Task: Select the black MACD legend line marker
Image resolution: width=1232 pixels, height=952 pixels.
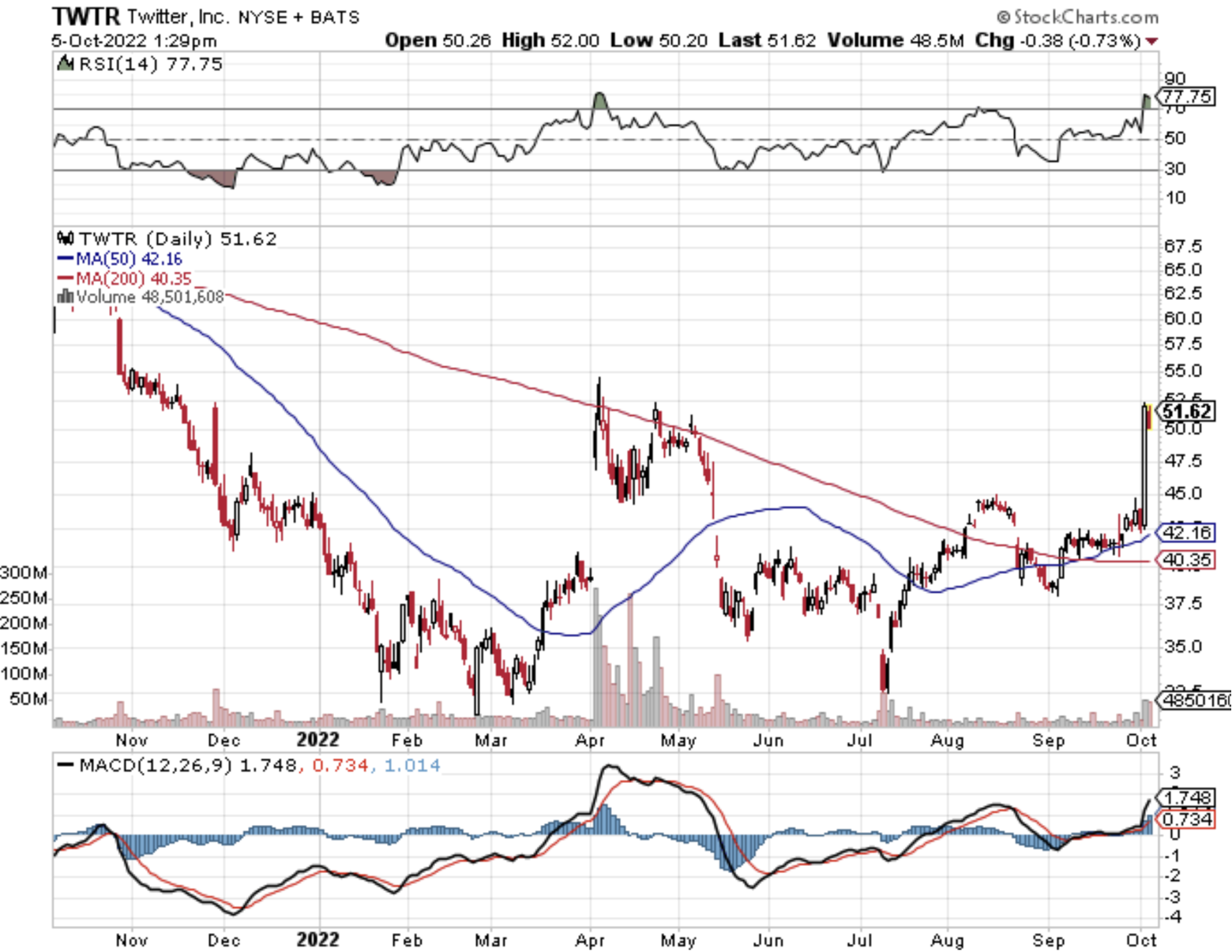Action: [66, 765]
